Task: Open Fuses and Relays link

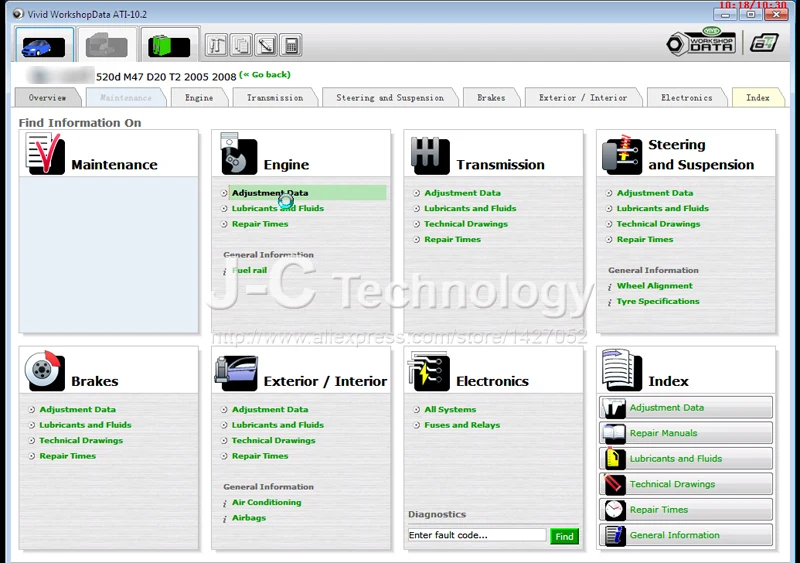Action: pyautogui.click(x=462, y=425)
